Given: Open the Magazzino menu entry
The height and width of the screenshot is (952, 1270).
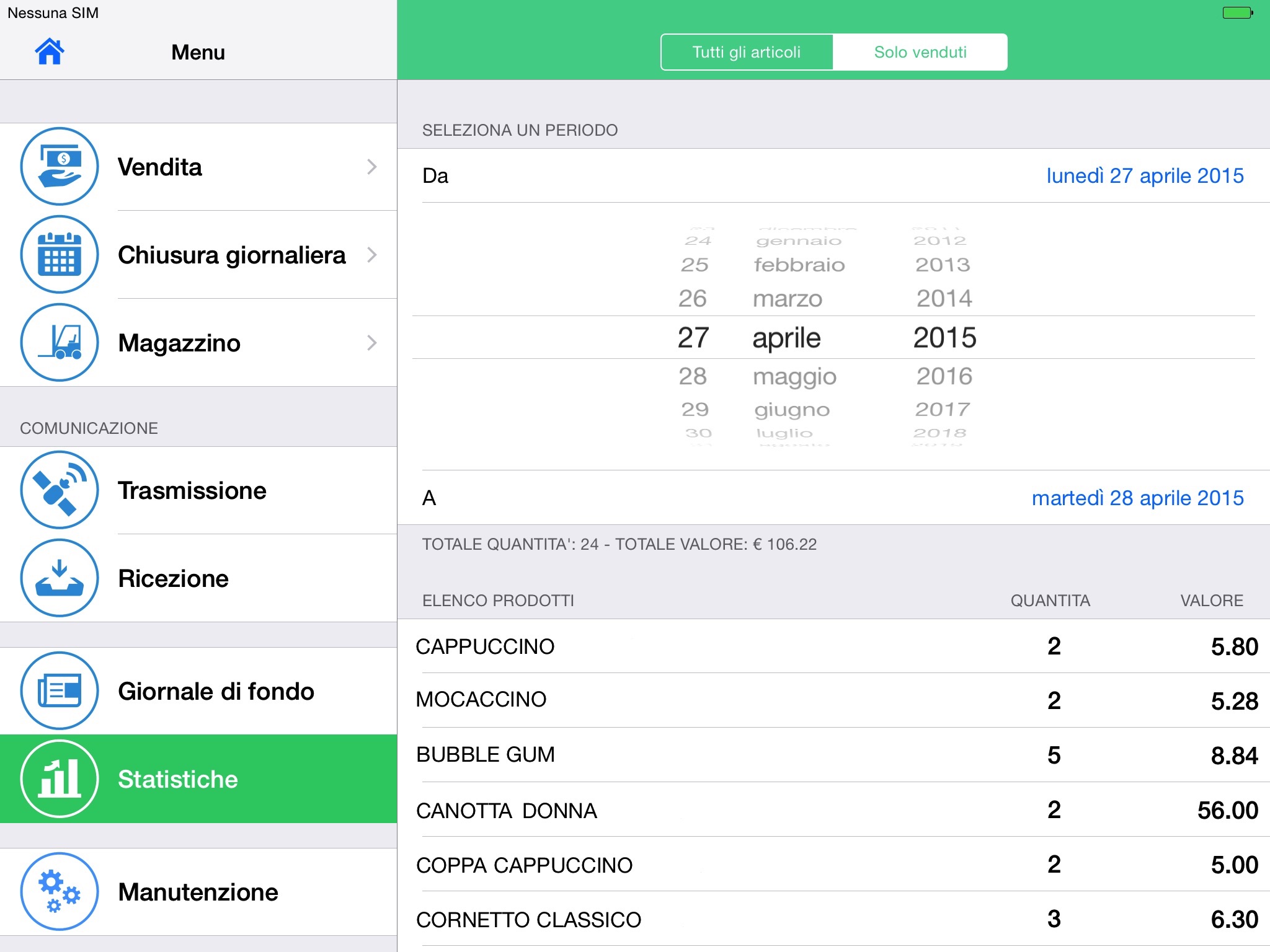Looking at the screenshot, I should coord(198,343).
